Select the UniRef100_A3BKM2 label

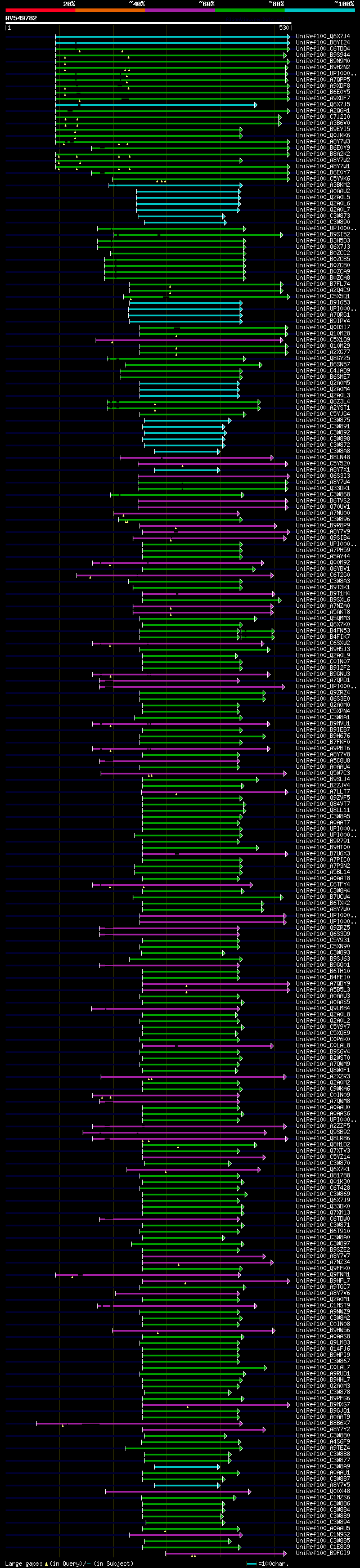(323, 185)
